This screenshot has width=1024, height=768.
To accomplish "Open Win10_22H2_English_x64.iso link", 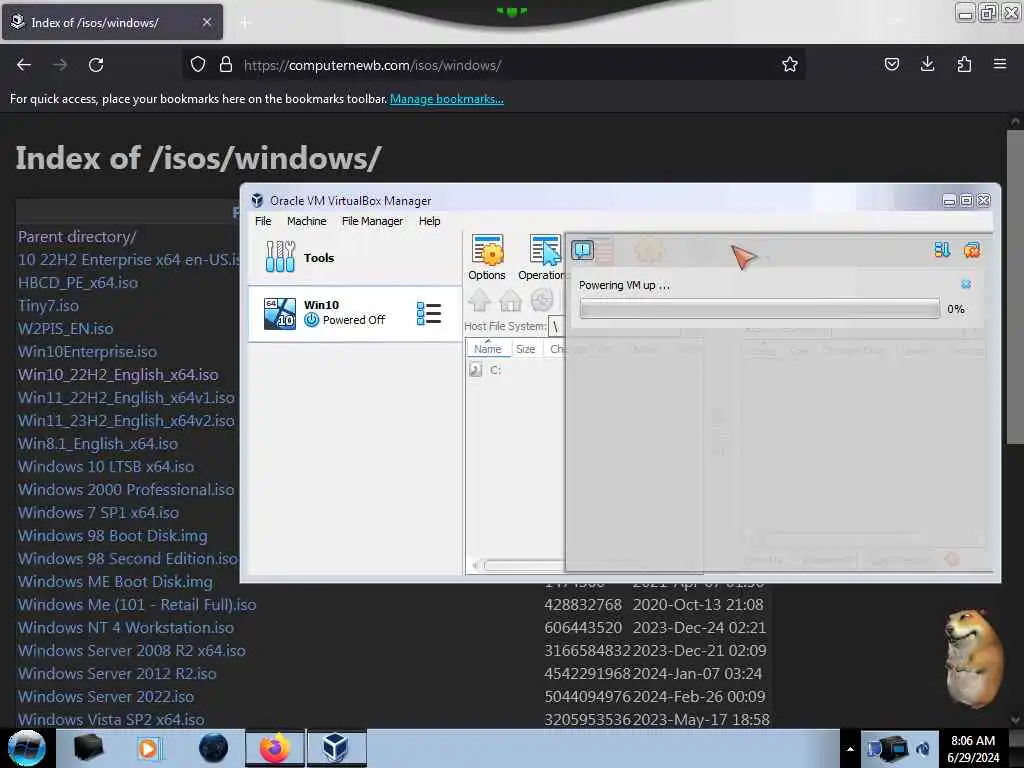I will 118,374.
